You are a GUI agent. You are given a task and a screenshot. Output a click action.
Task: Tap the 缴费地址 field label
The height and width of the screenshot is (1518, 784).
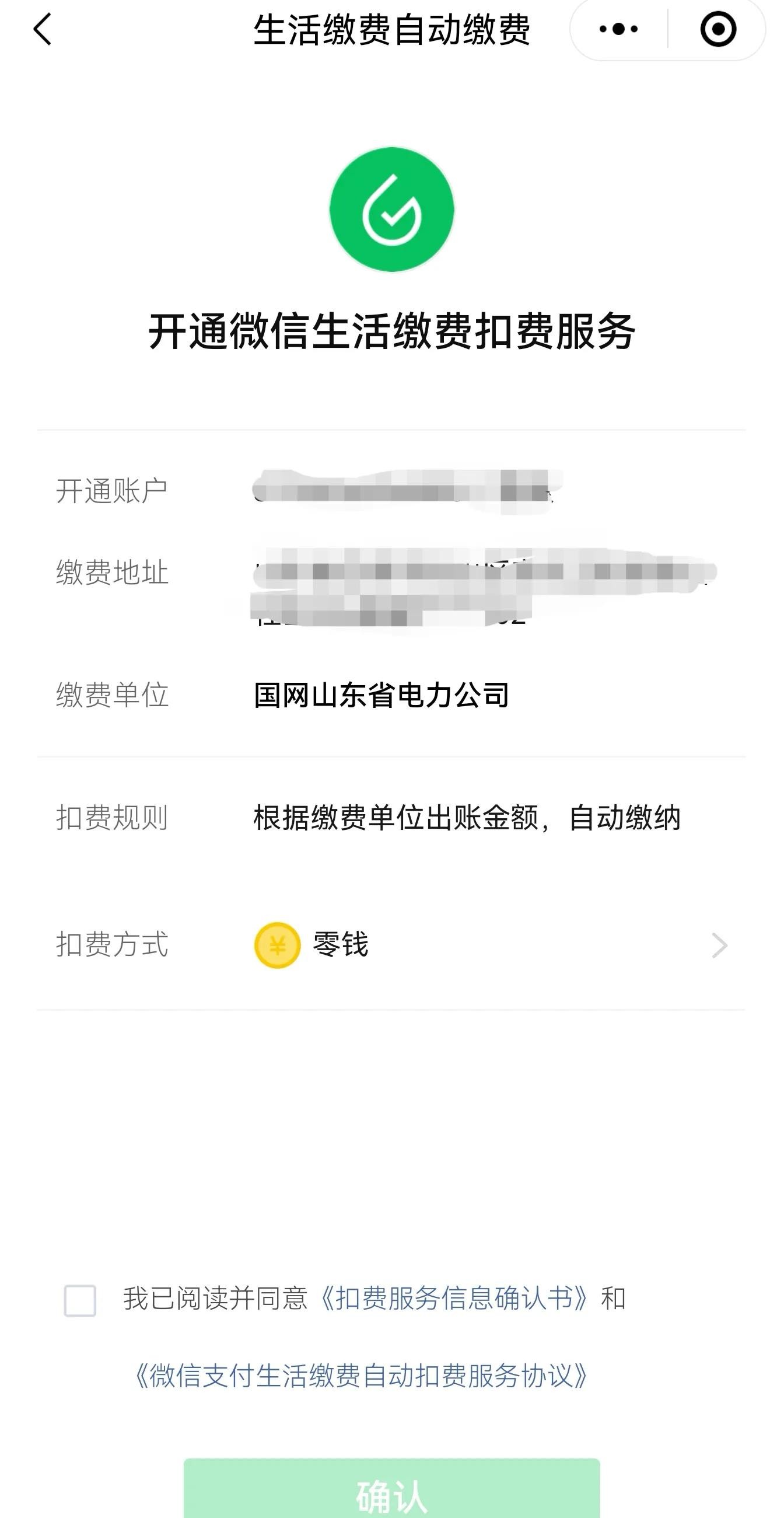coord(112,572)
